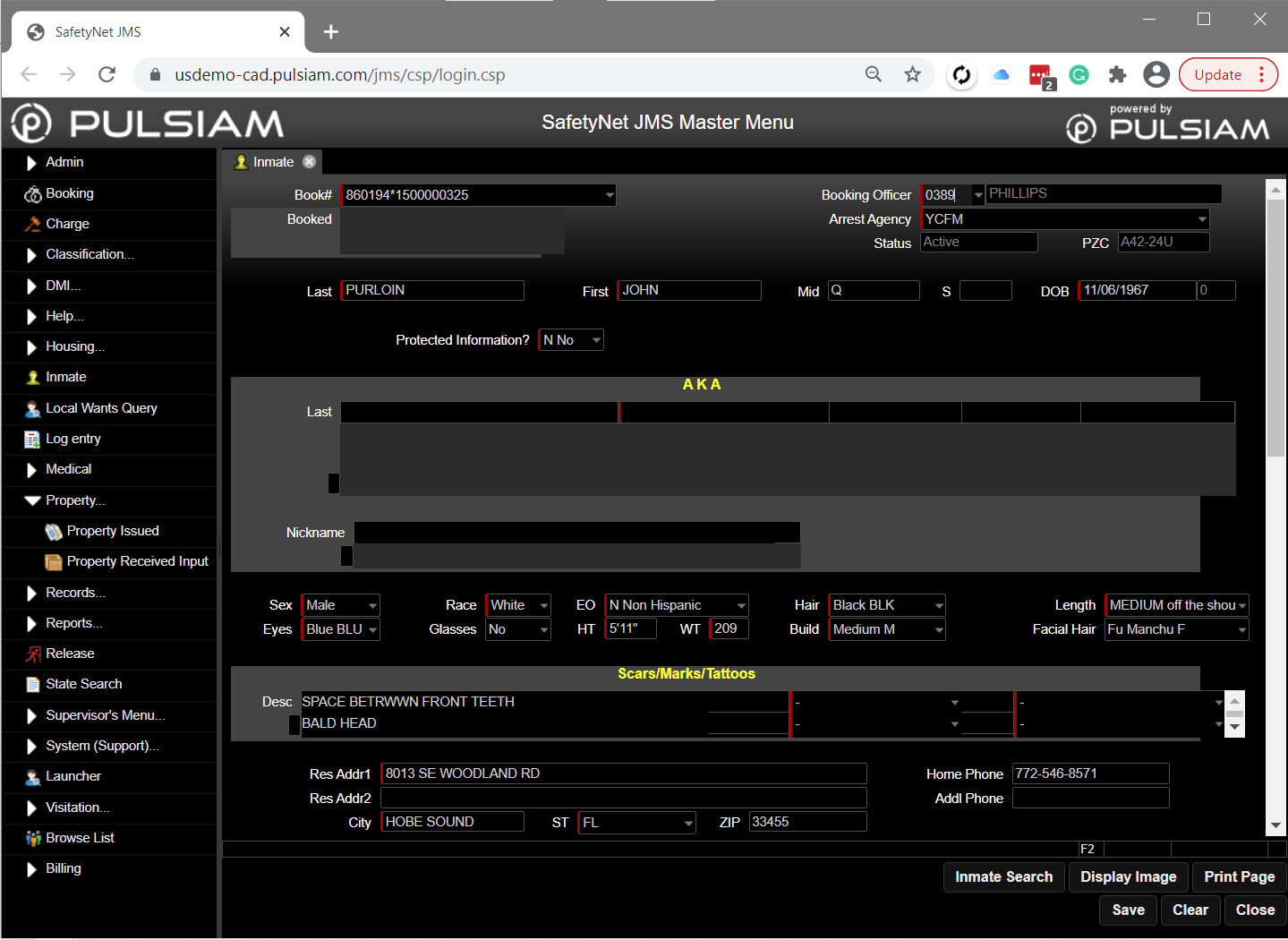Click the Save button
Image resolution: width=1288 pixels, height=940 pixels.
1129,910
